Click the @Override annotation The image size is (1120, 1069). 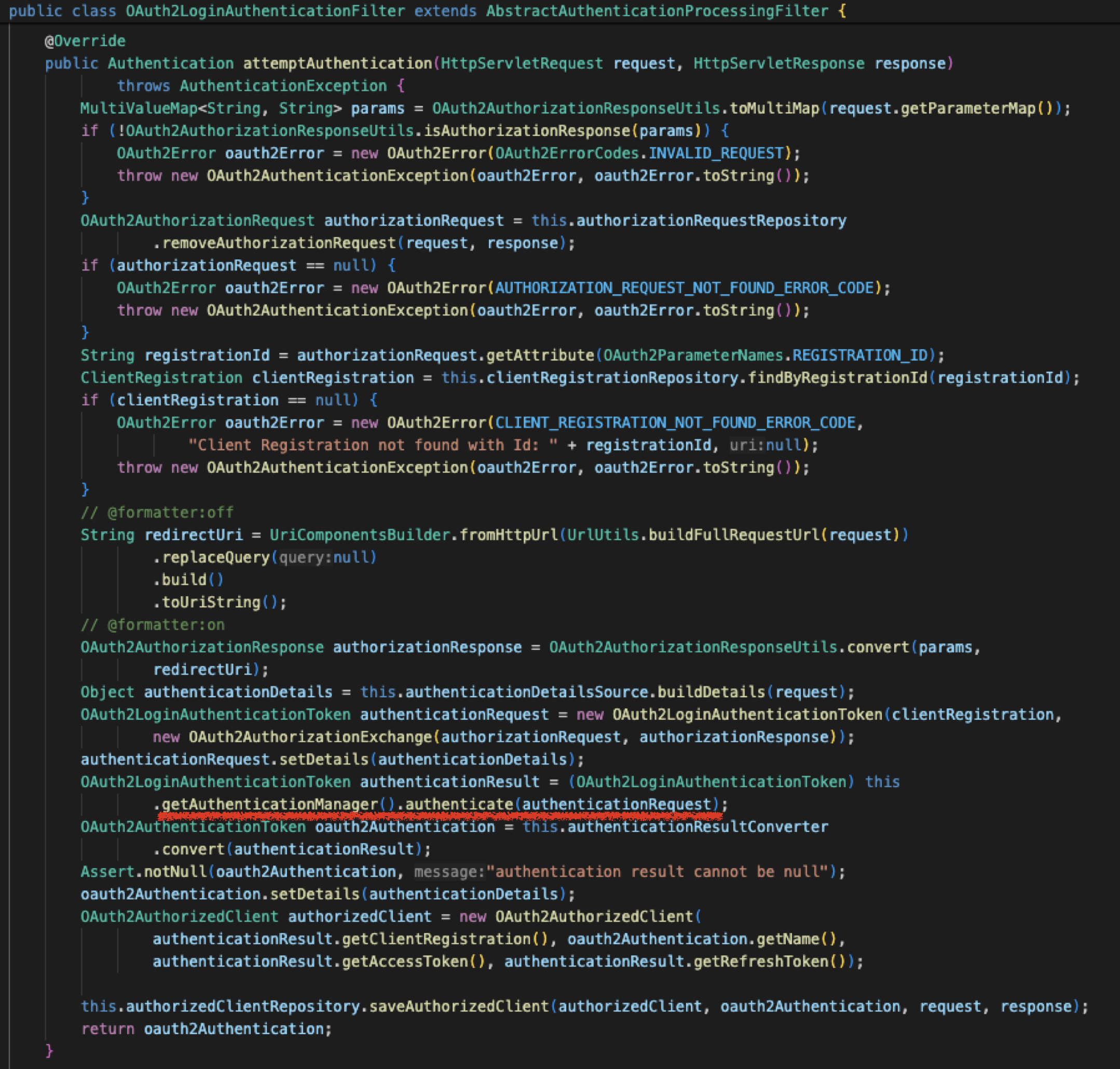click(x=85, y=41)
